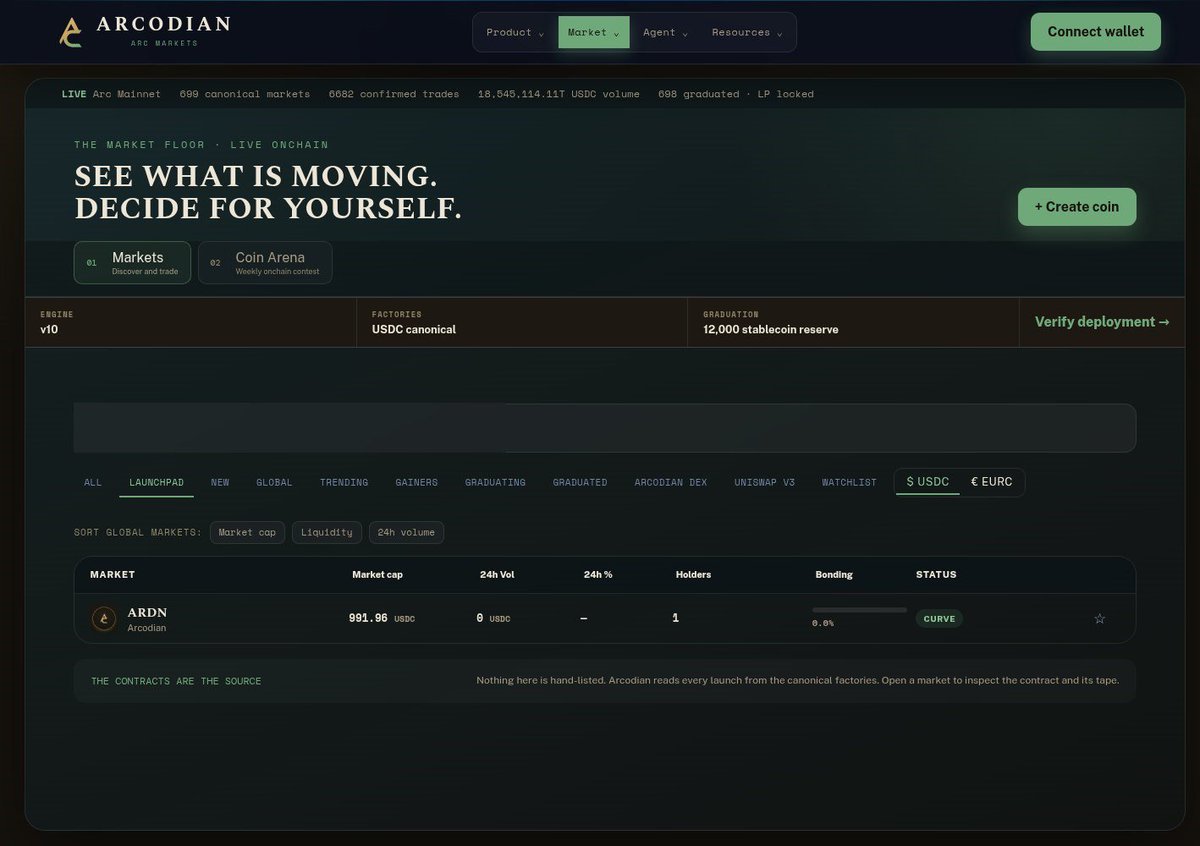Select the GRADUATING filter tab
1200x846 pixels.
tap(495, 482)
